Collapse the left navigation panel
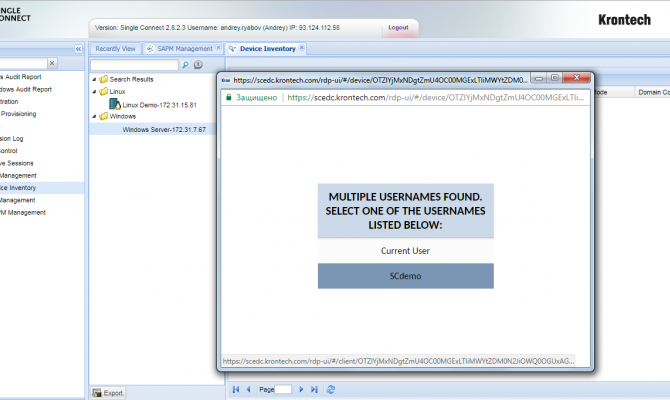Image resolution: width=670 pixels, height=400 pixels. (78, 49)
